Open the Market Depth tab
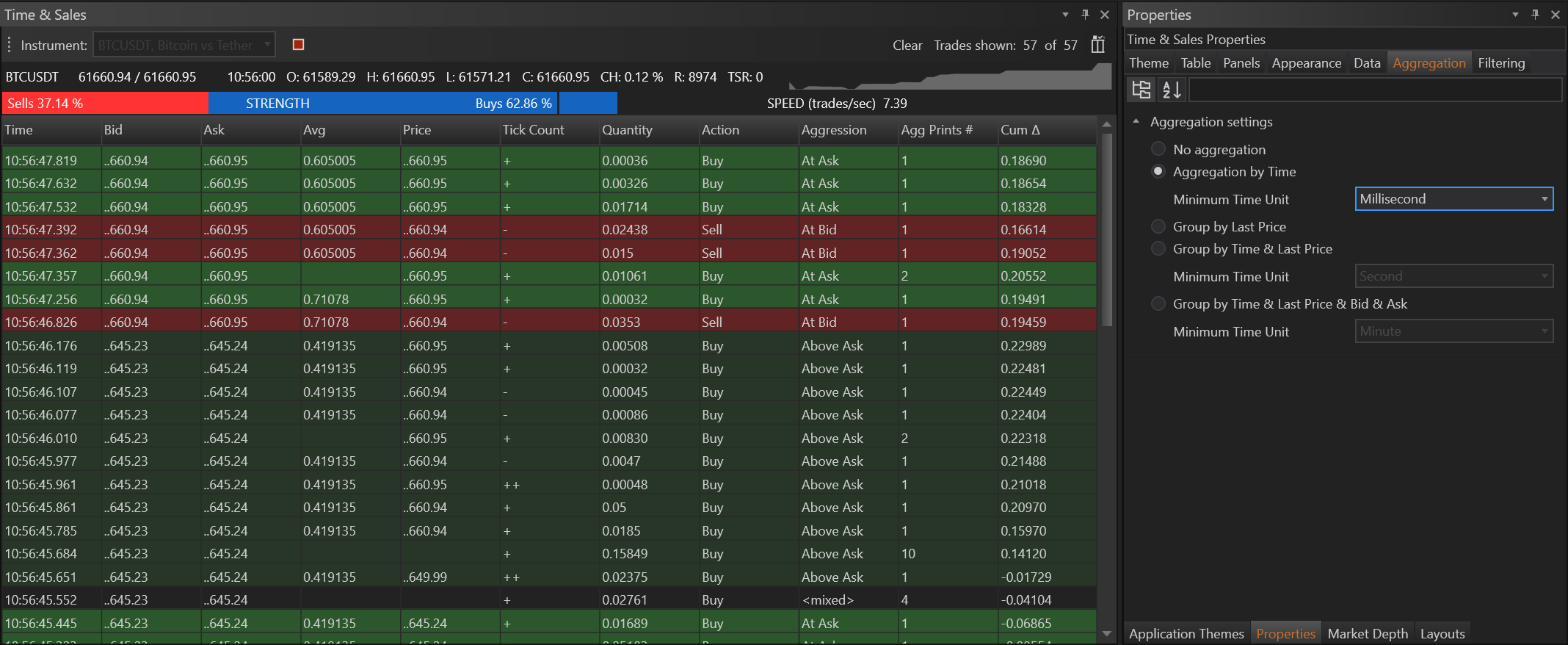The width and height of the screenshot is (1568, 645). pyautogui.click(x=1367, y=633)
